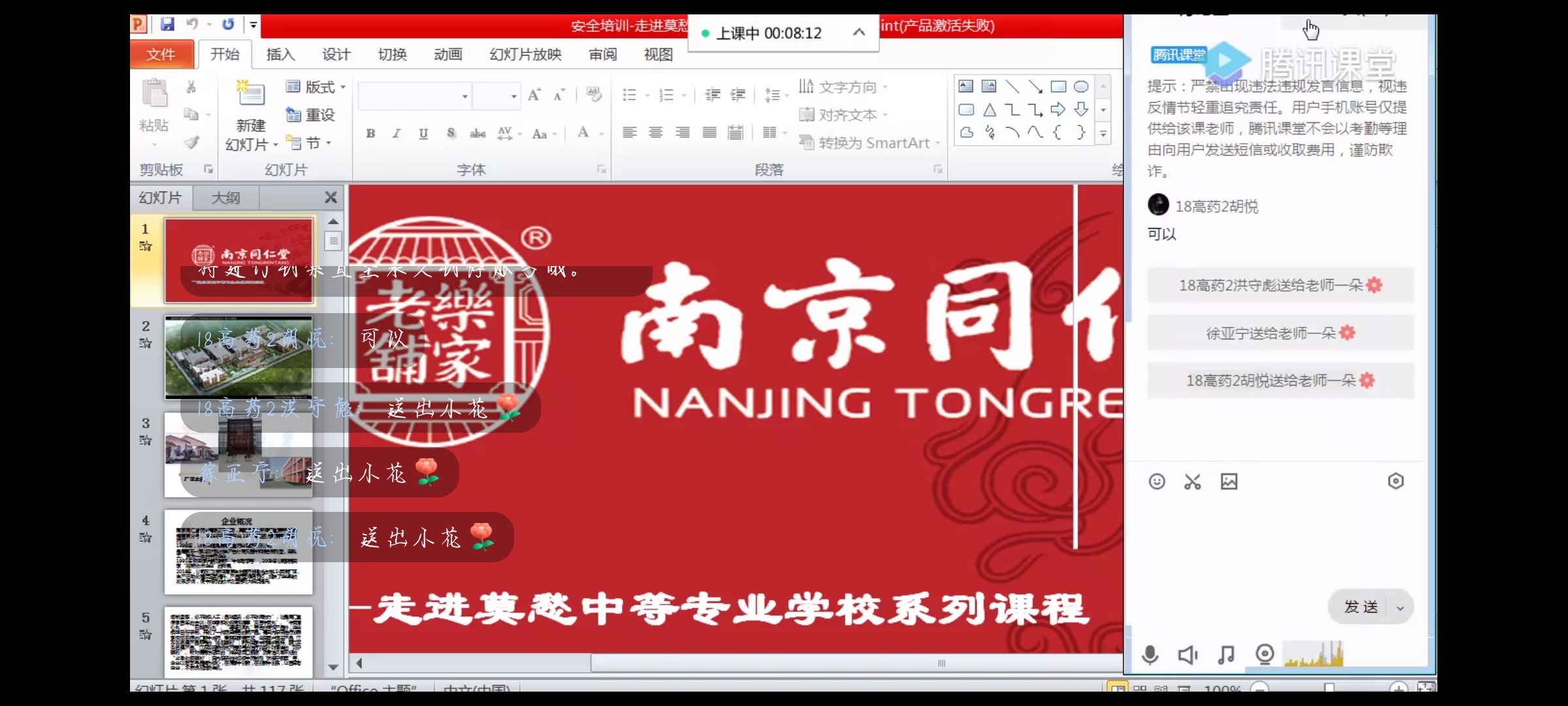1568x706 pixels.
Task: Switch to Slide Show (幻灯片放映) tab
Action: point(525,54)
